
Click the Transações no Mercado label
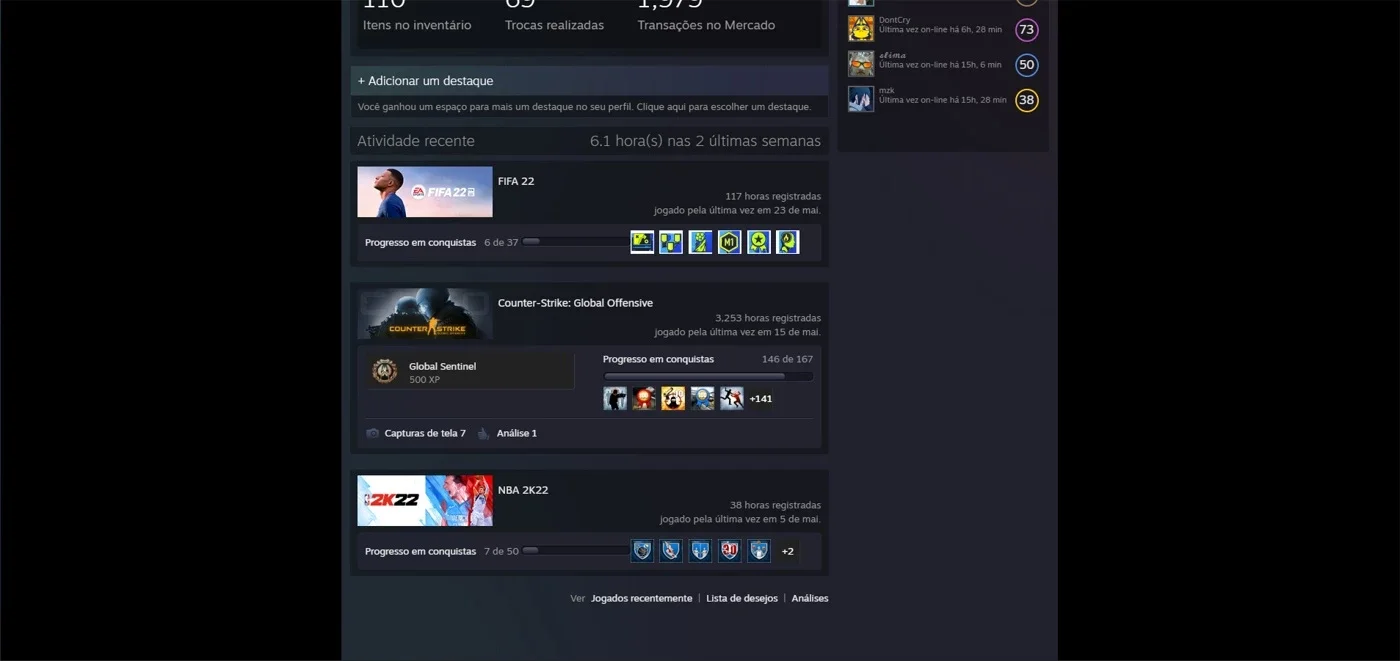[x=706, y=25]
